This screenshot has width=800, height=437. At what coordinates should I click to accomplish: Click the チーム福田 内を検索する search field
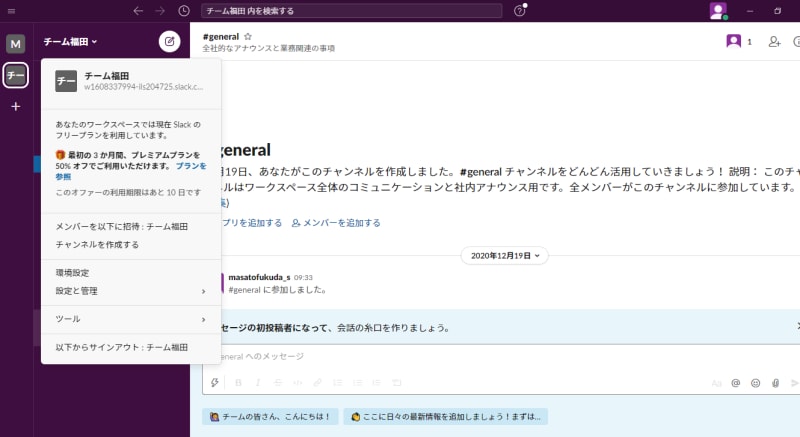[352, 11]
